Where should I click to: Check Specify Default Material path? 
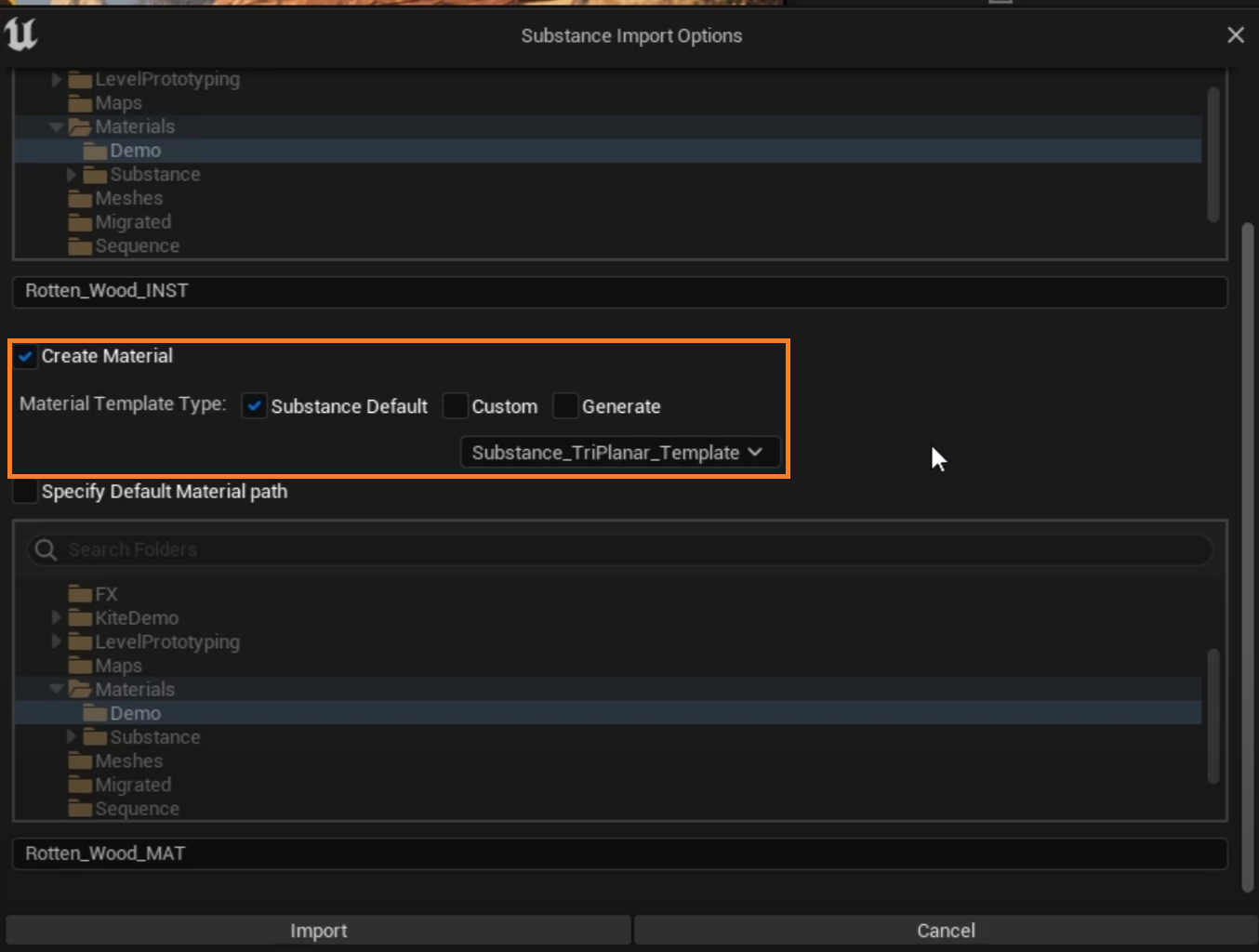tap(26, 492)
